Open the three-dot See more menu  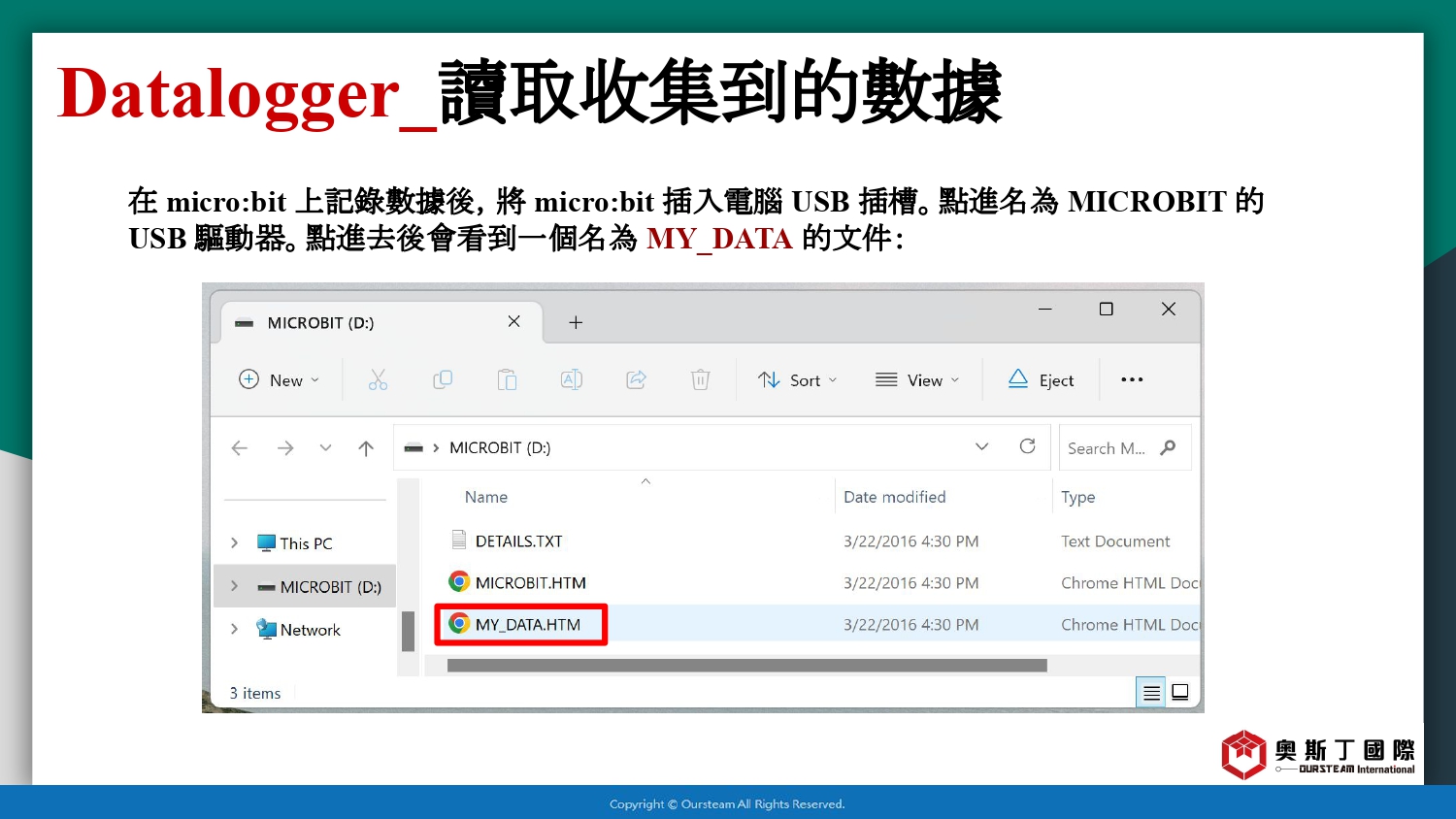1132,380
